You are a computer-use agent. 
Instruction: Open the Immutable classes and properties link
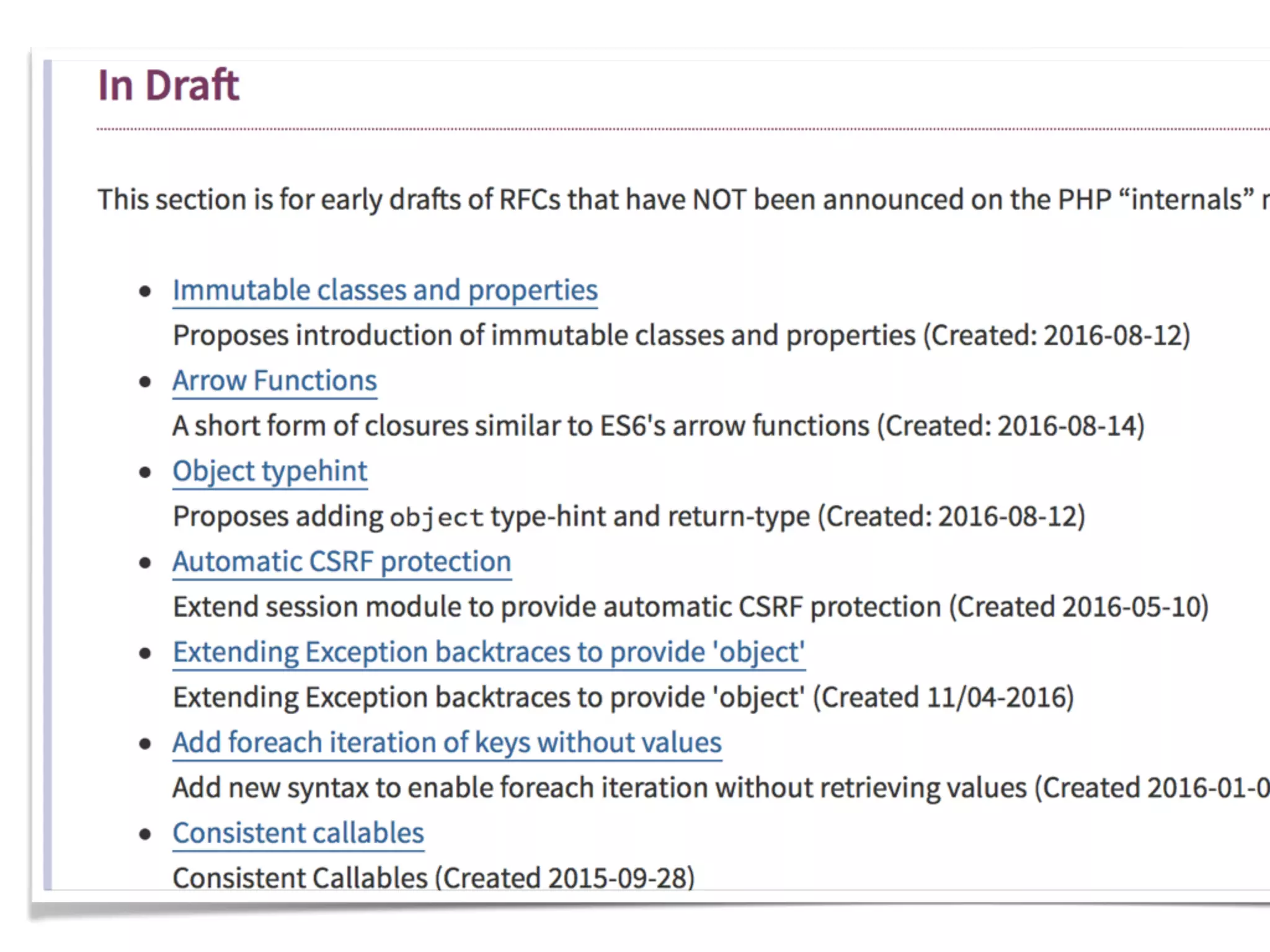tap(385, 291)
